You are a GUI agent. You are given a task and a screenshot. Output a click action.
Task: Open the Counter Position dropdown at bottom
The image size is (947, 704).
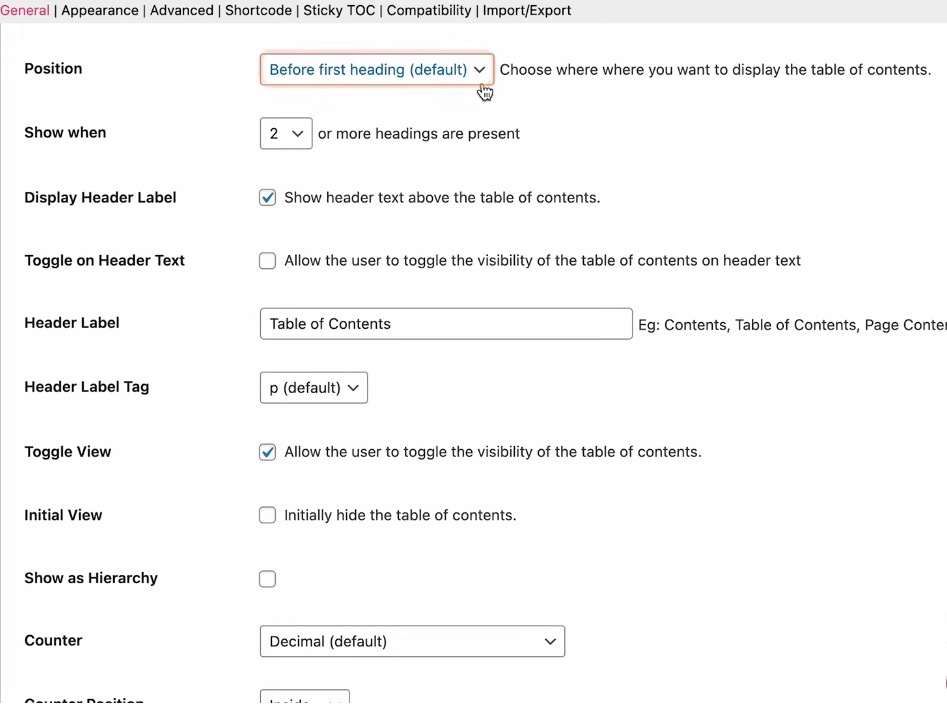(x=304, y=698)
